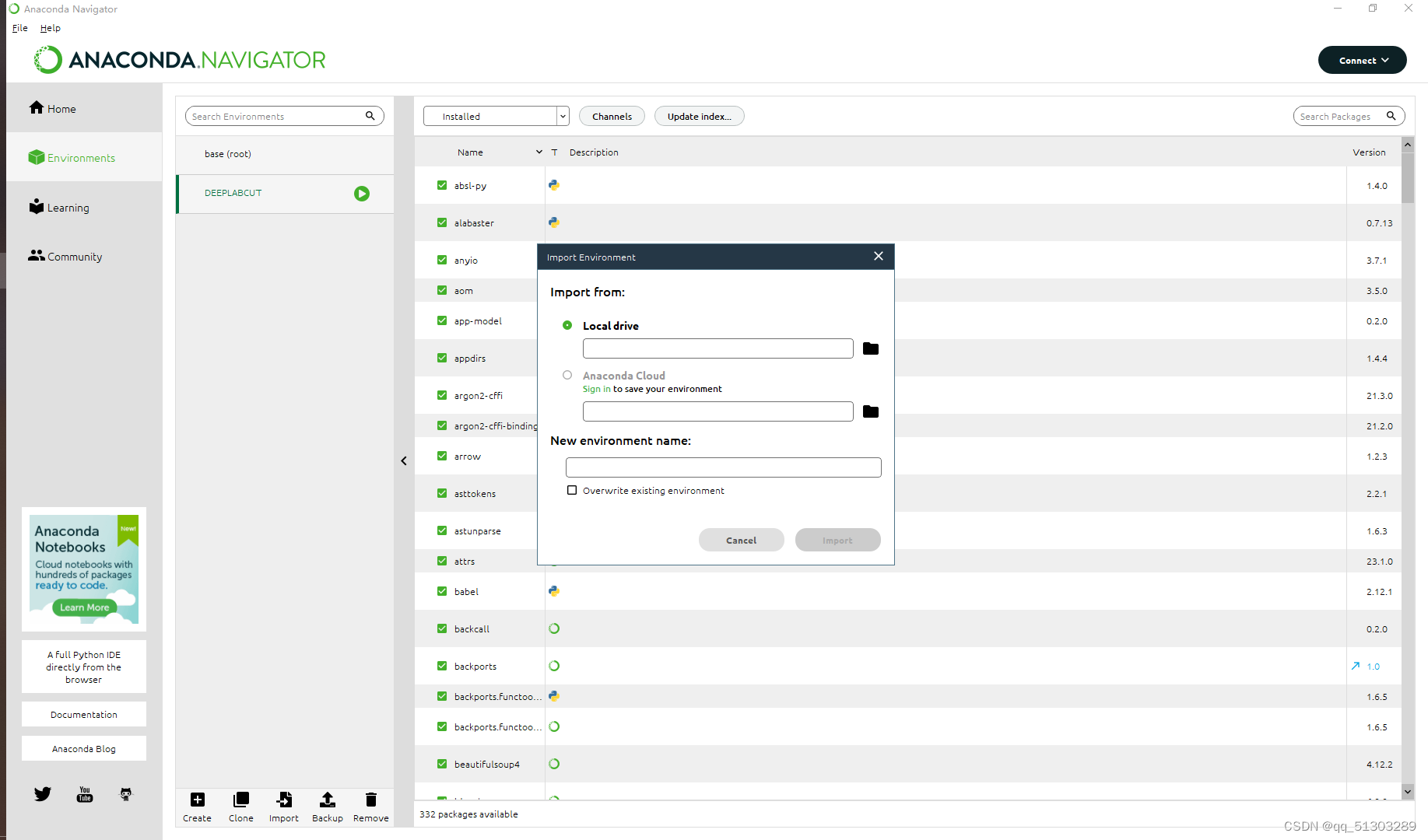Click the update arrow icon for backports
The width and height of the screenshot is (1428, 840).
click(x=1356, y=666)
